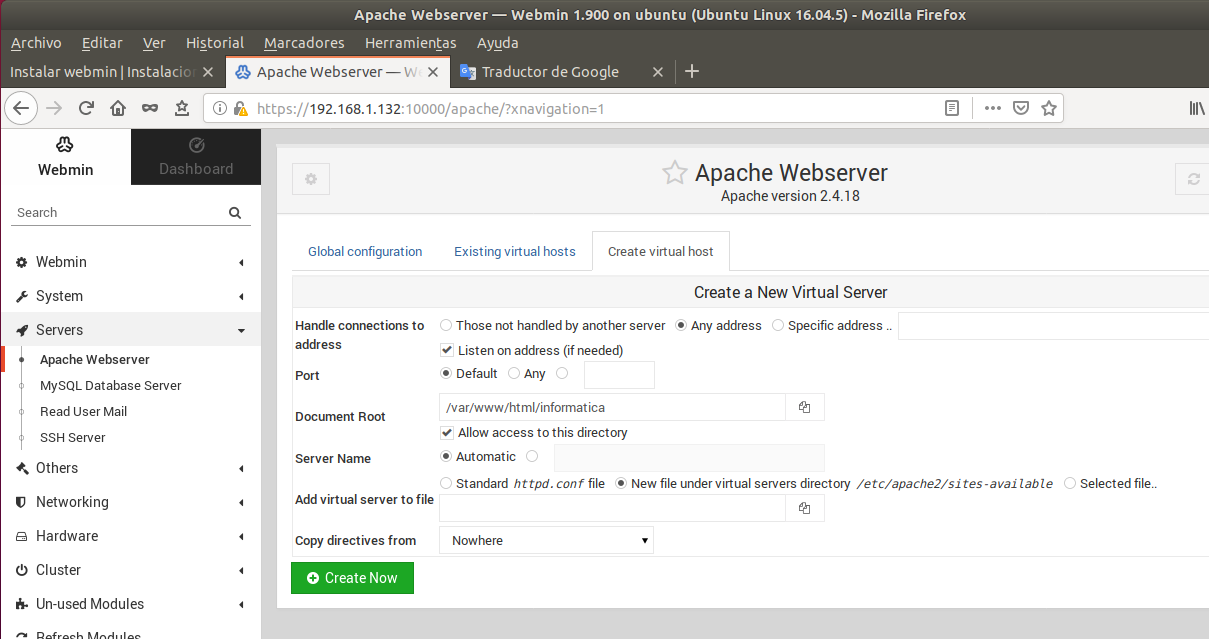Open the Document Root file chooser icon
1209x639 pixels.
pos(805,407)
